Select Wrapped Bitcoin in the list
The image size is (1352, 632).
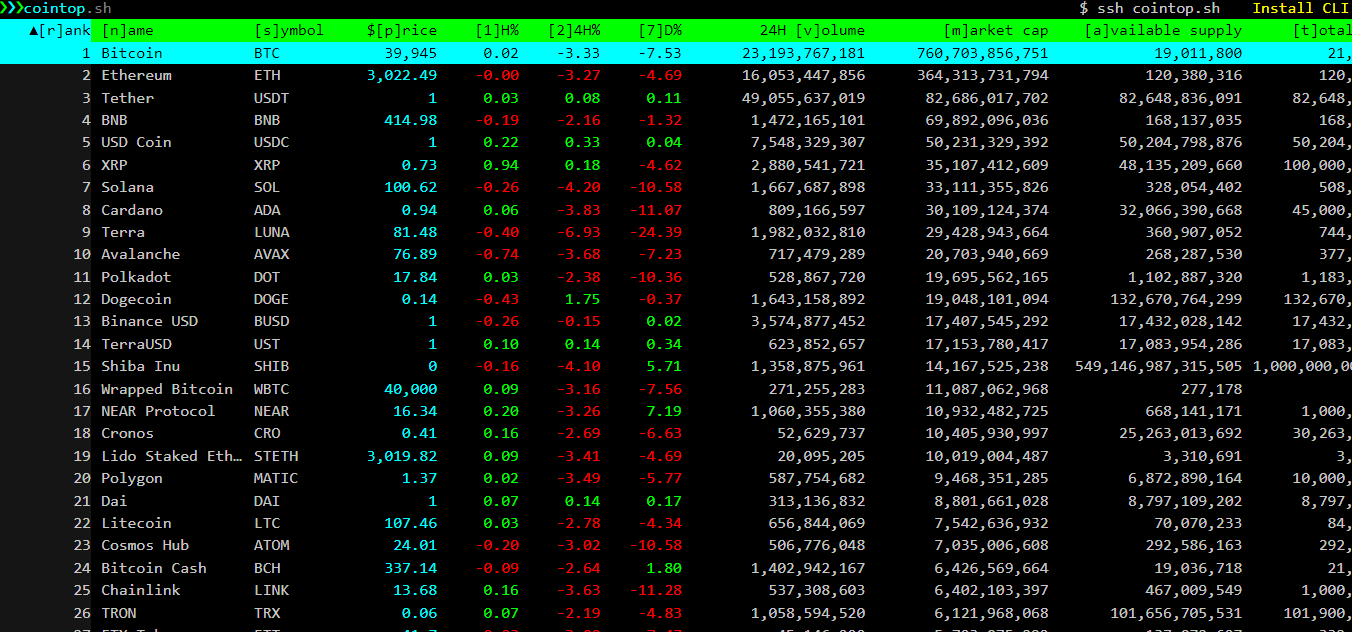(167, 389)
